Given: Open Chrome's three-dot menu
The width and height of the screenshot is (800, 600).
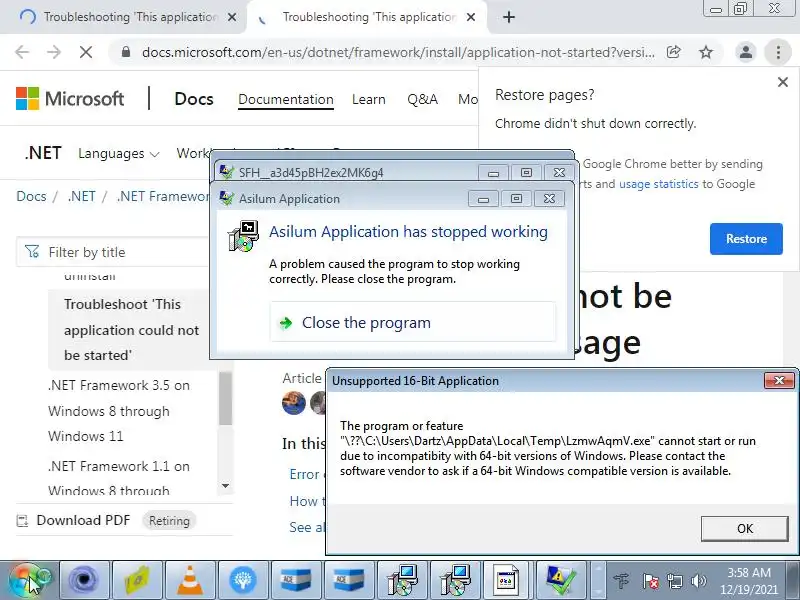Looking at the screenshot, I should point(778,52).
